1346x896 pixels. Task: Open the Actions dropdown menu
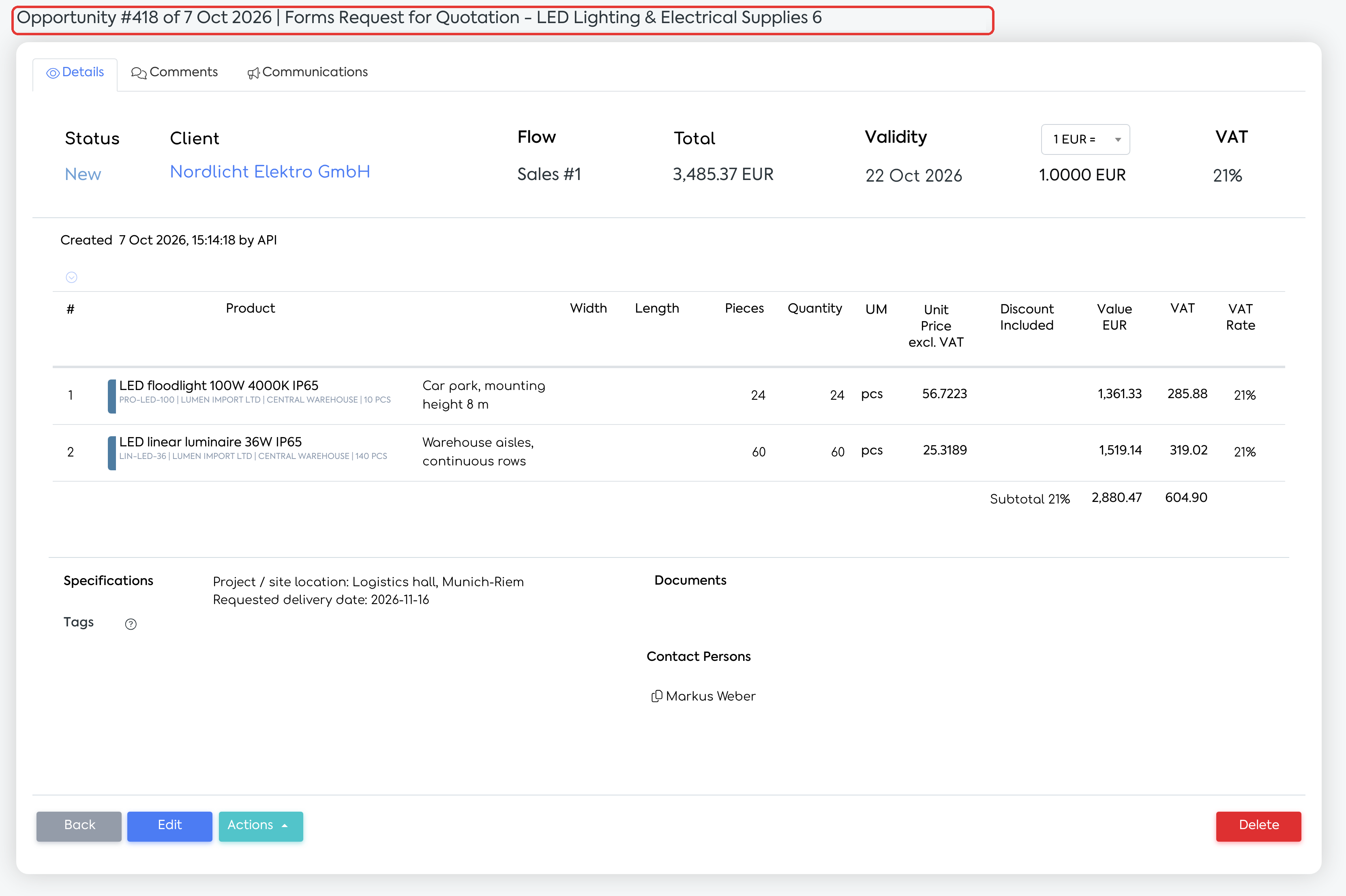(x=261, y=826)
